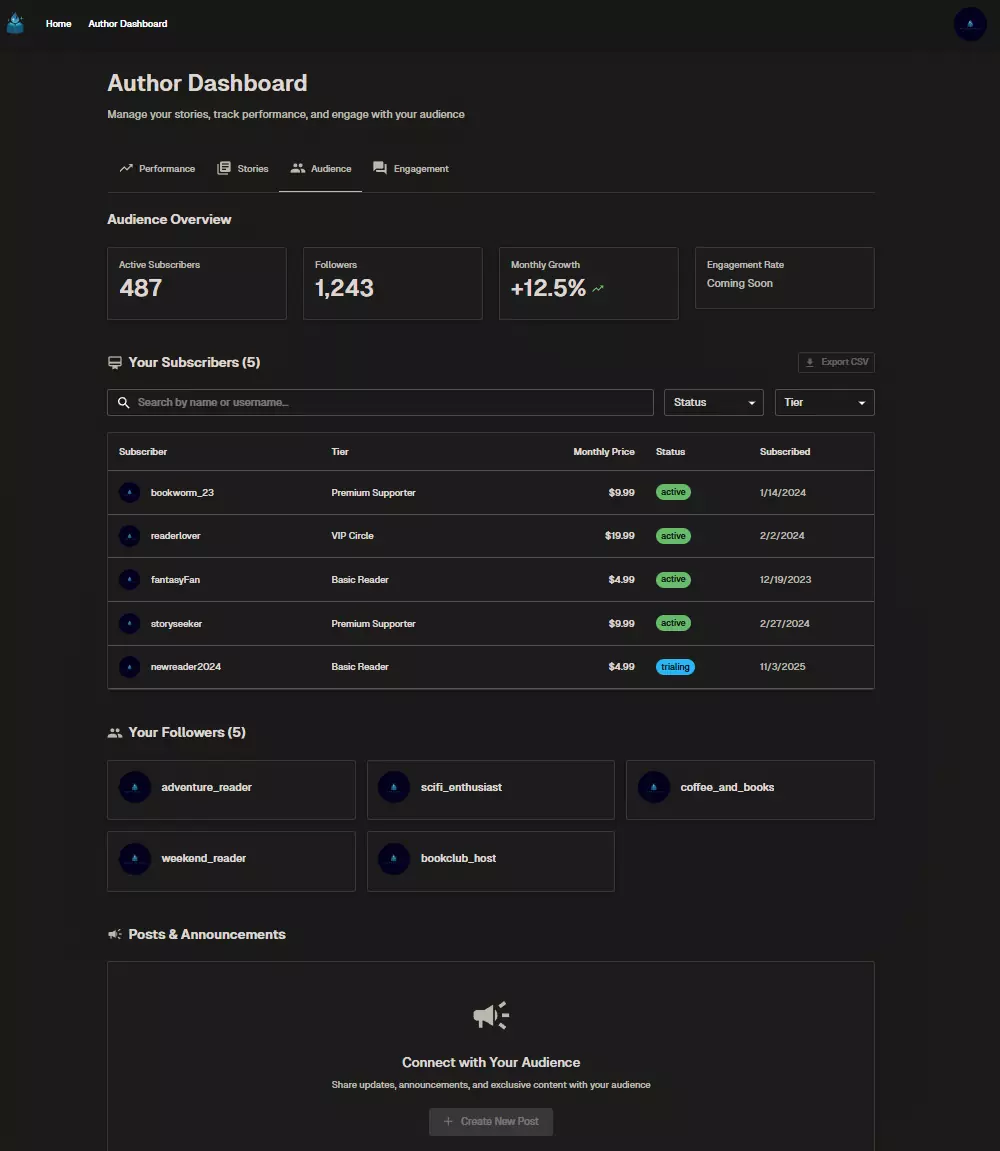Click the people icon beside Audience tab

pos(296,168)
